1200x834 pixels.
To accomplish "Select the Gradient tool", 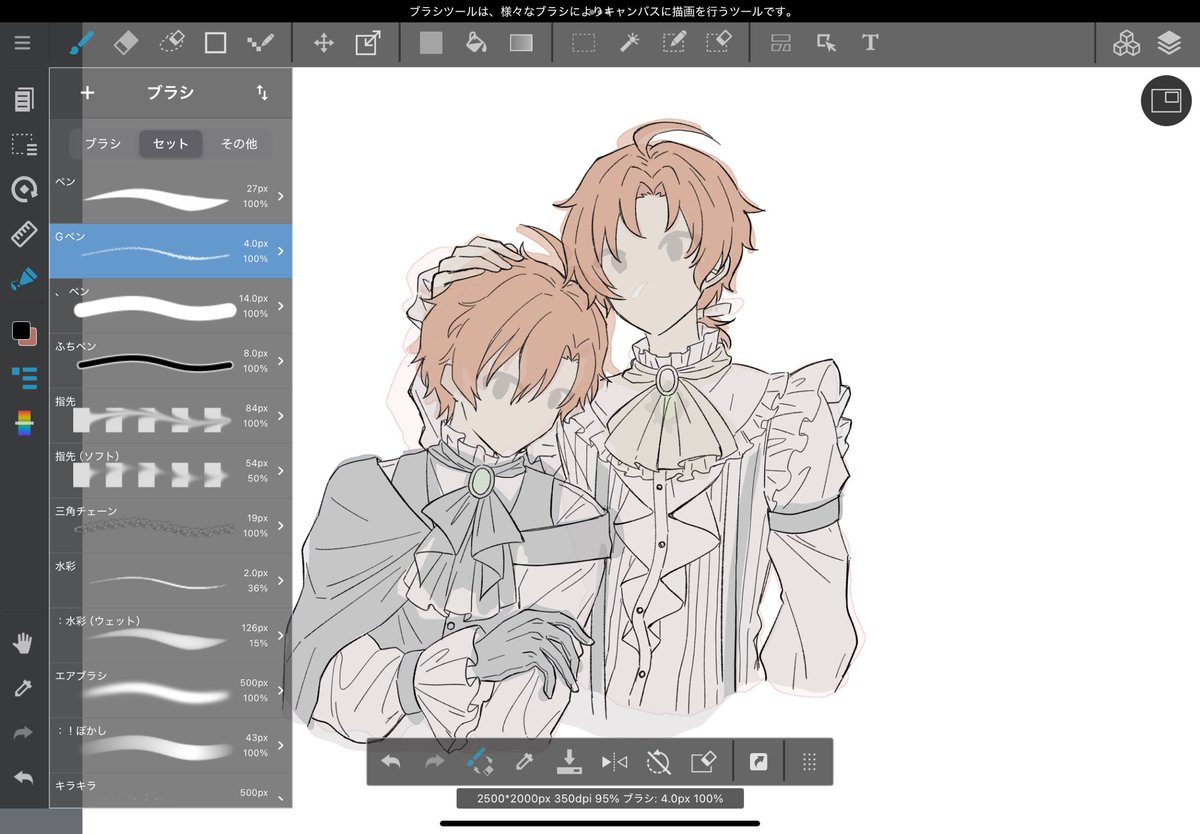I will pyautogui.click(x=522, y=43).
